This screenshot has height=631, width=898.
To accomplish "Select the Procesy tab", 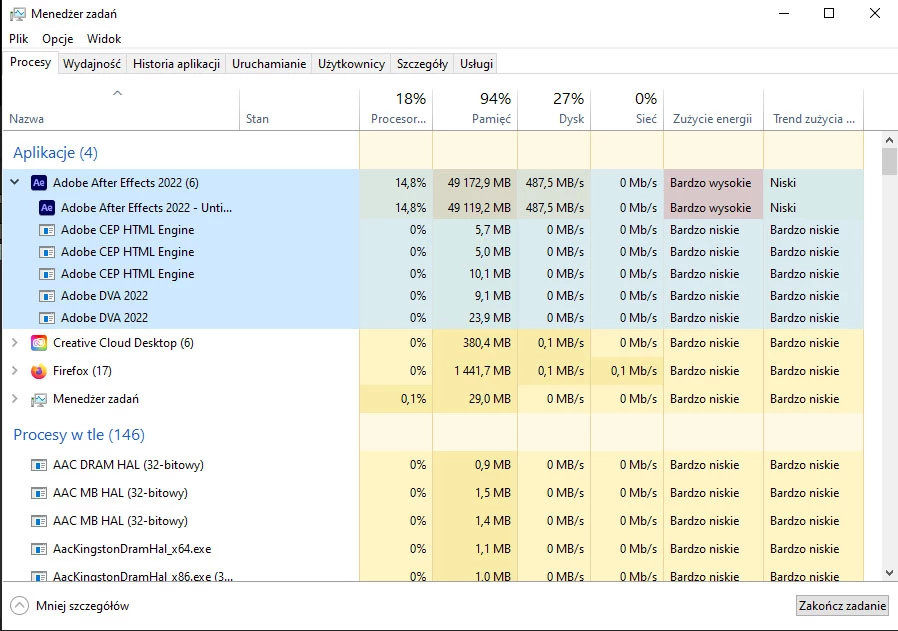I will [30, 62].
